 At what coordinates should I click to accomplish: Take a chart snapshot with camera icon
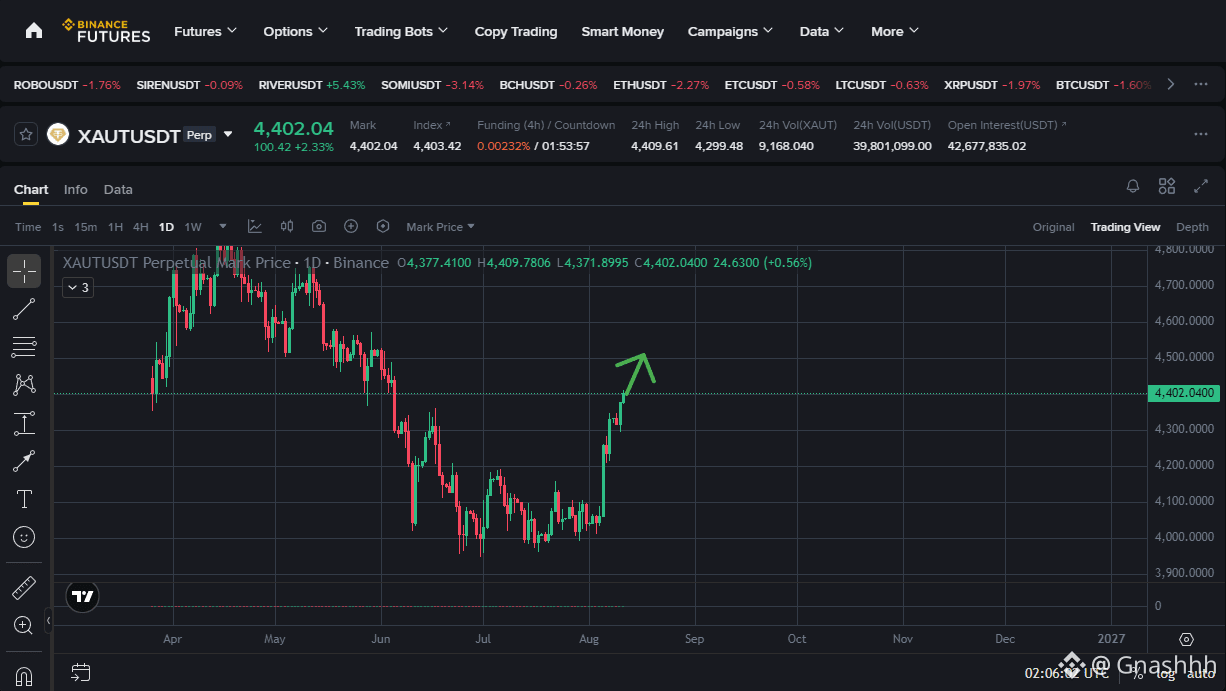coord(319,227)
